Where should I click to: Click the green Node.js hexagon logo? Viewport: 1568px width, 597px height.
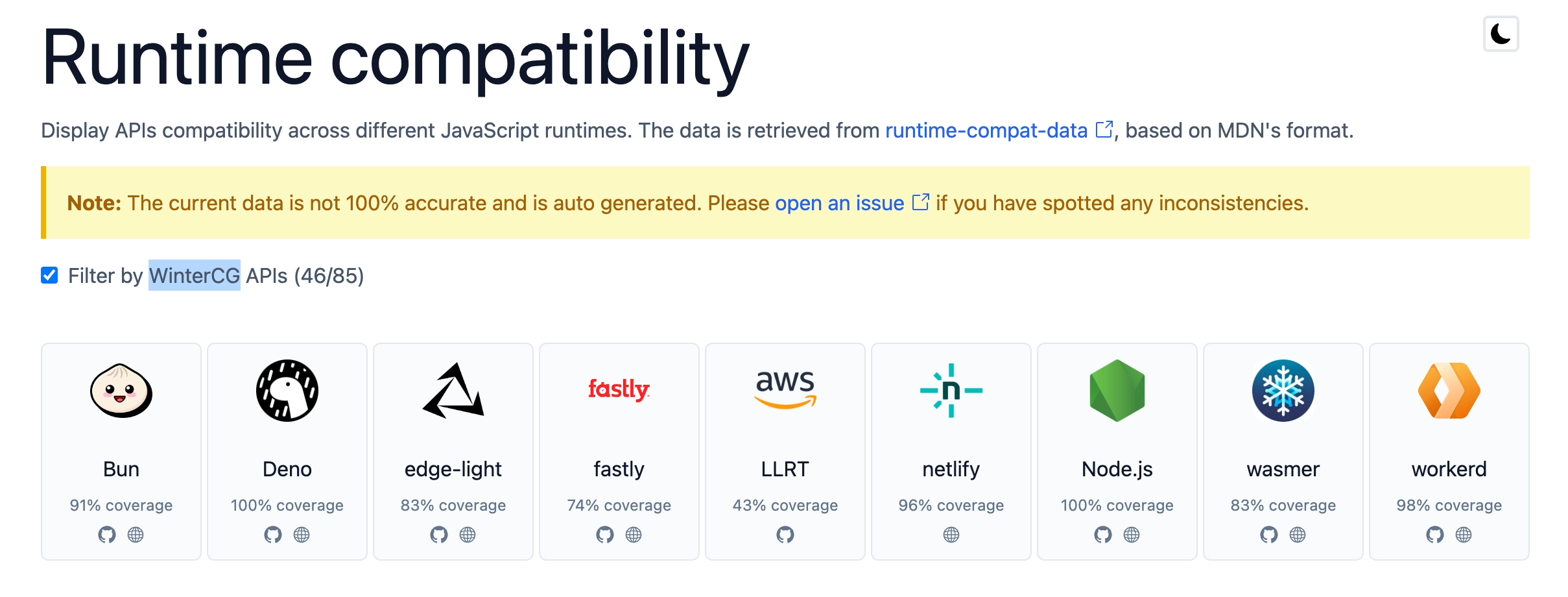click(x=1117, y=391)
